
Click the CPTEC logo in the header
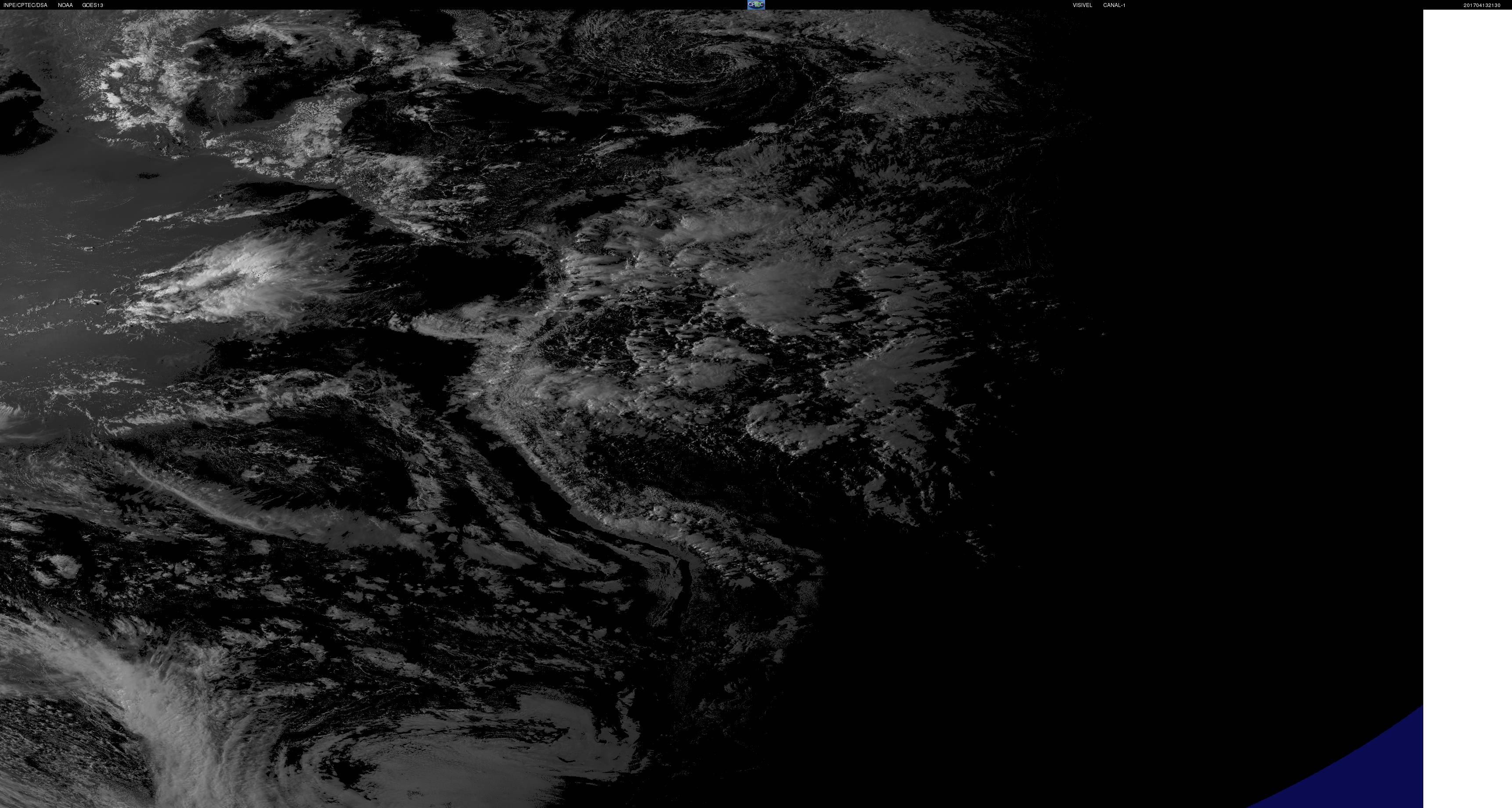(756, 5)
